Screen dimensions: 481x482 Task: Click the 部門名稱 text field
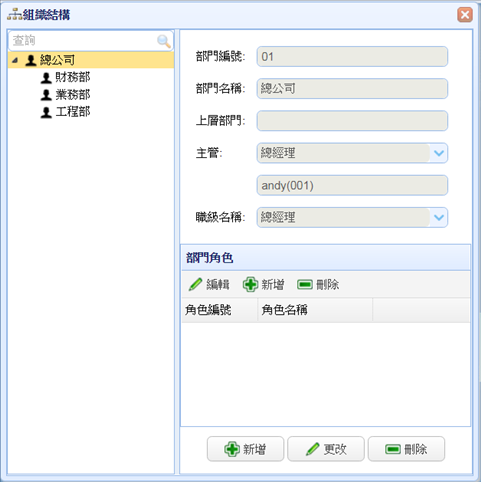point(352,89)
